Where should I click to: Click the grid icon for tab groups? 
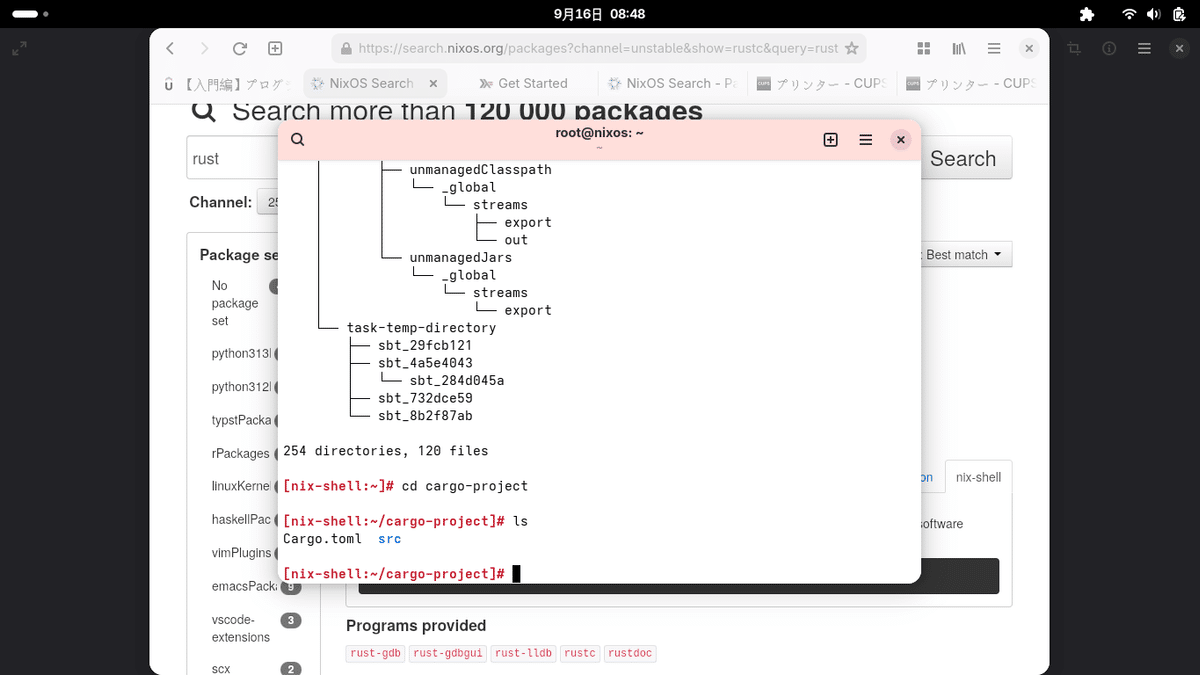(x=923, y=47)
